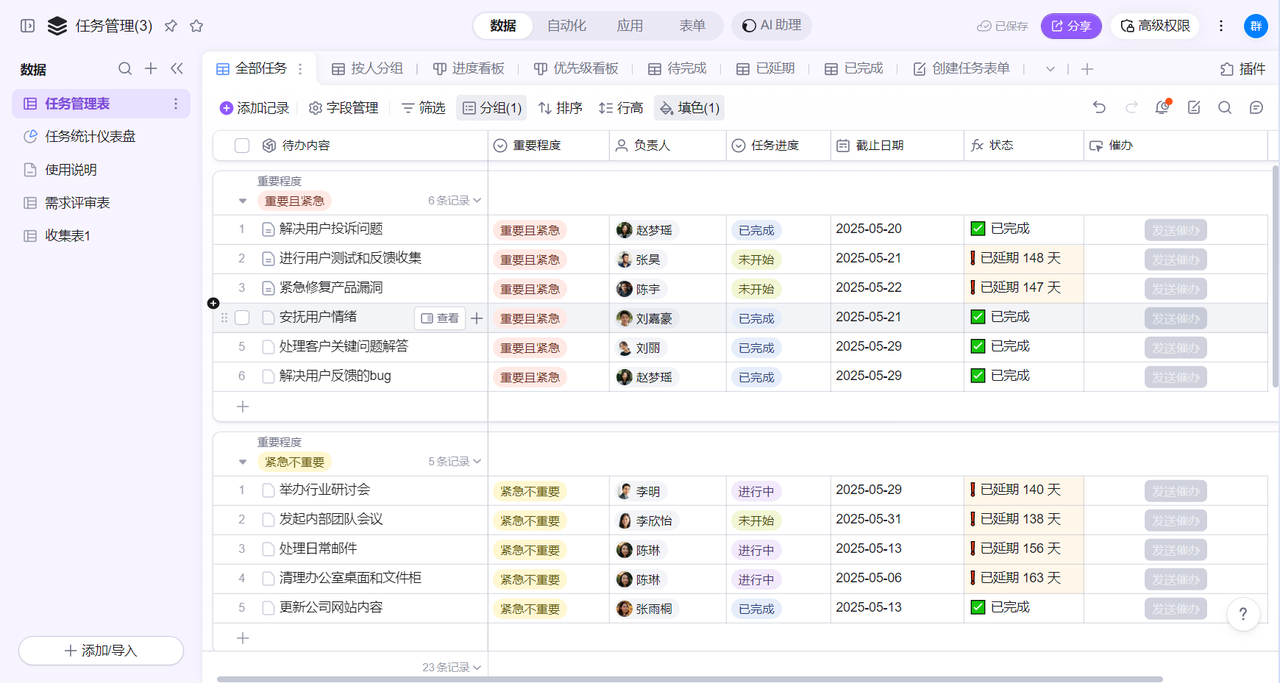Click the 添加/导入 button in sidebar
Image resolution: width=1280 pixels, height=683 pixels.
101,650
